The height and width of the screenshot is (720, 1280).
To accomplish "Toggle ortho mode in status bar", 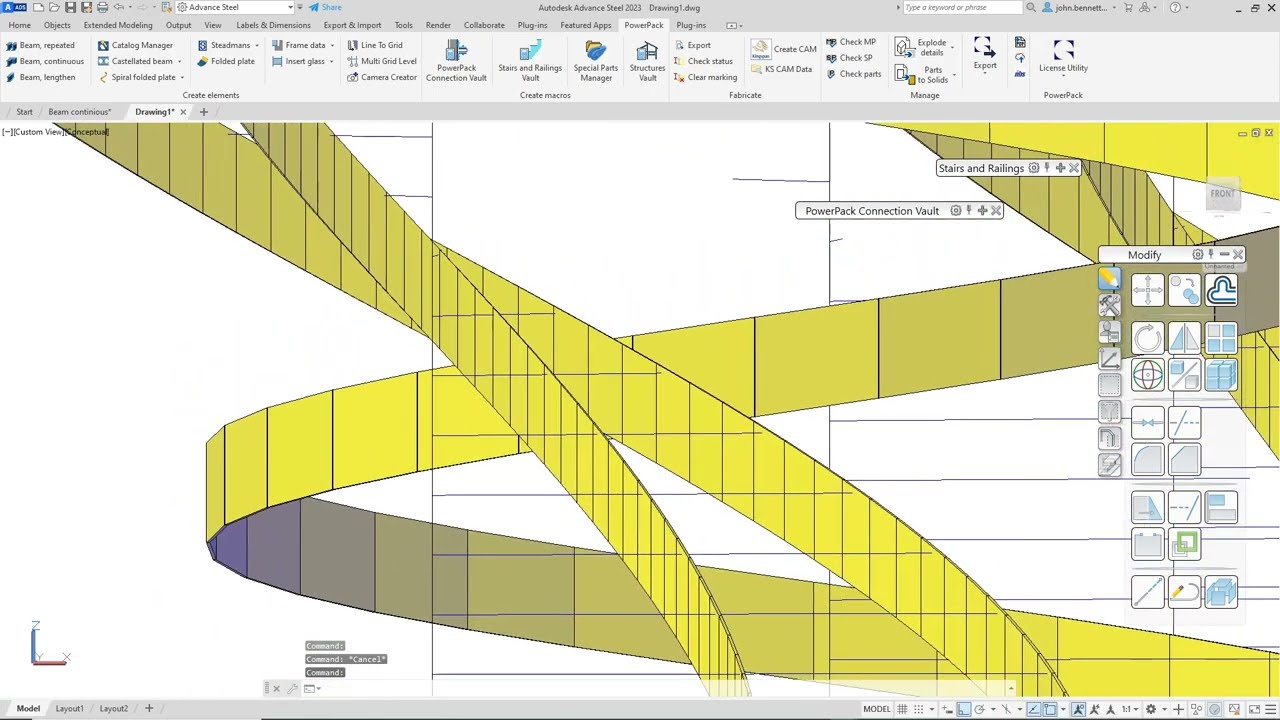I will [964, 709].
